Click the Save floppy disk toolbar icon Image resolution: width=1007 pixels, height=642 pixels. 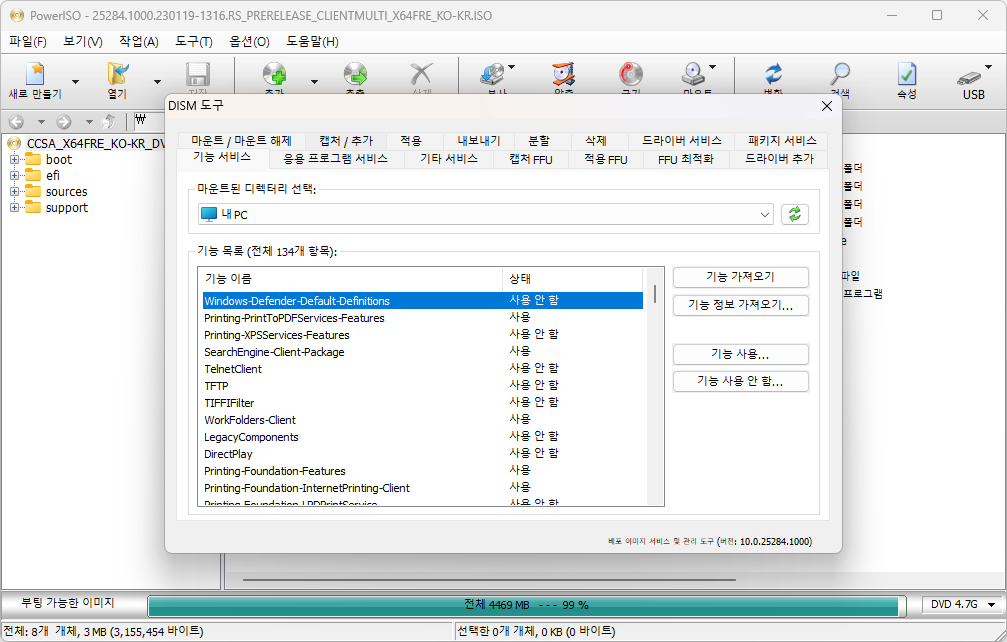click(x=198, y=74)
